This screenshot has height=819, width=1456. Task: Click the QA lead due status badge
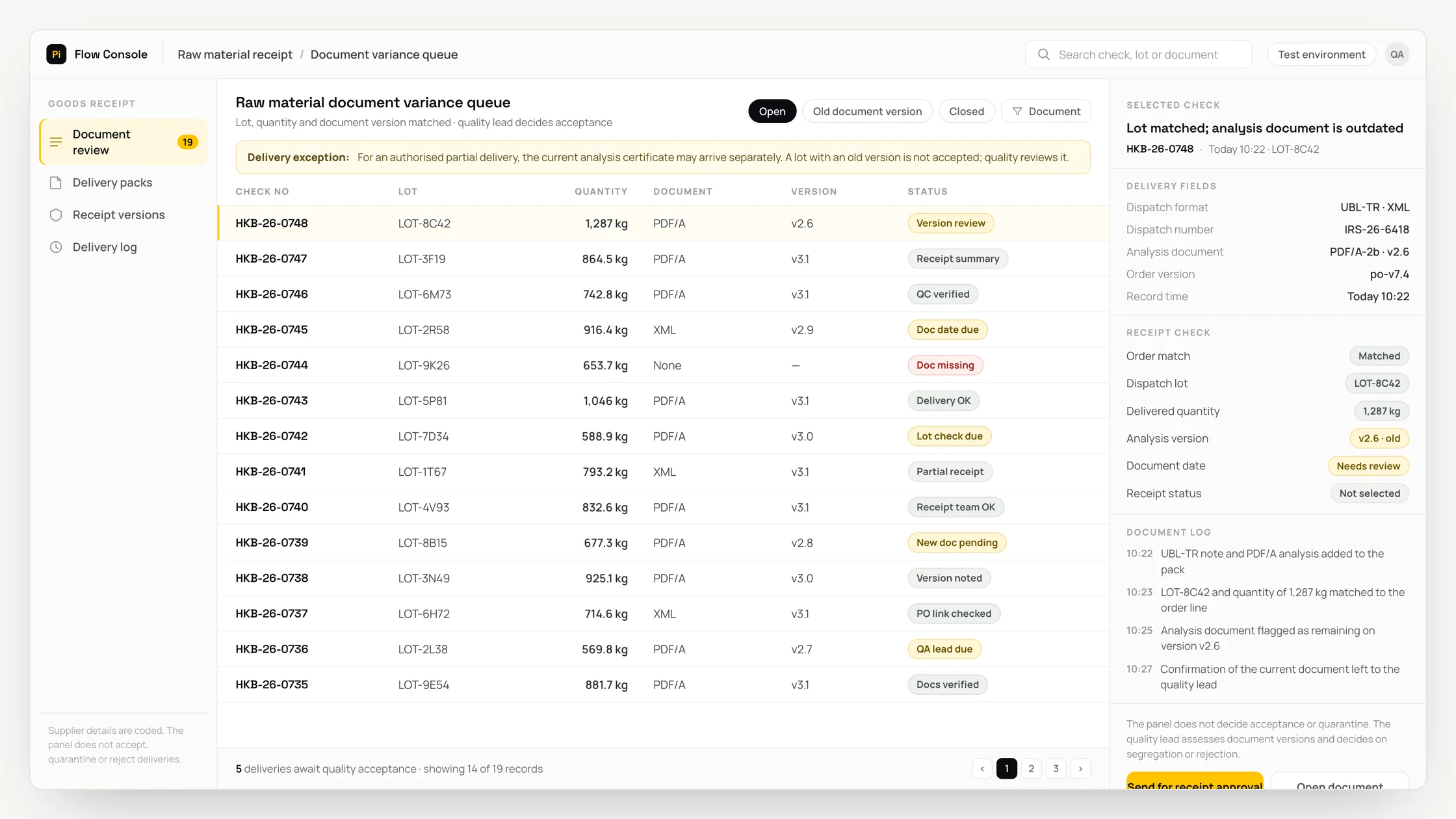[944, 649]
